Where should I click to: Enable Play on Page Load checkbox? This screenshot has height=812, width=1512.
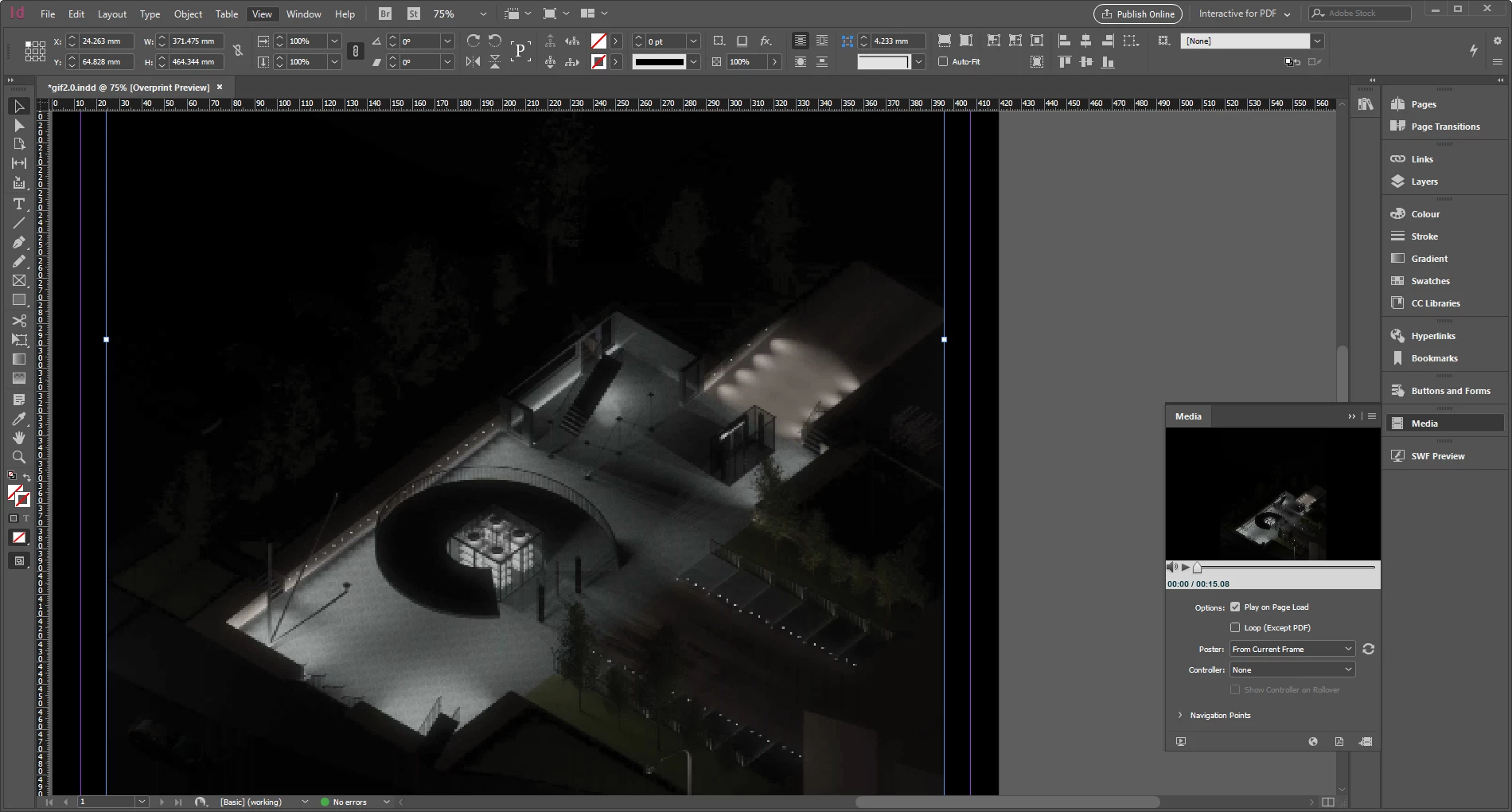pyautogui.click(x=1235, y=607)
